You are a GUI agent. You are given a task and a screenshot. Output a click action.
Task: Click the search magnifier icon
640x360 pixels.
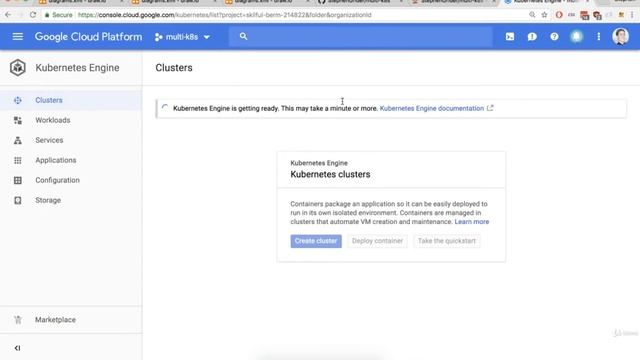(x=243, y=36)
